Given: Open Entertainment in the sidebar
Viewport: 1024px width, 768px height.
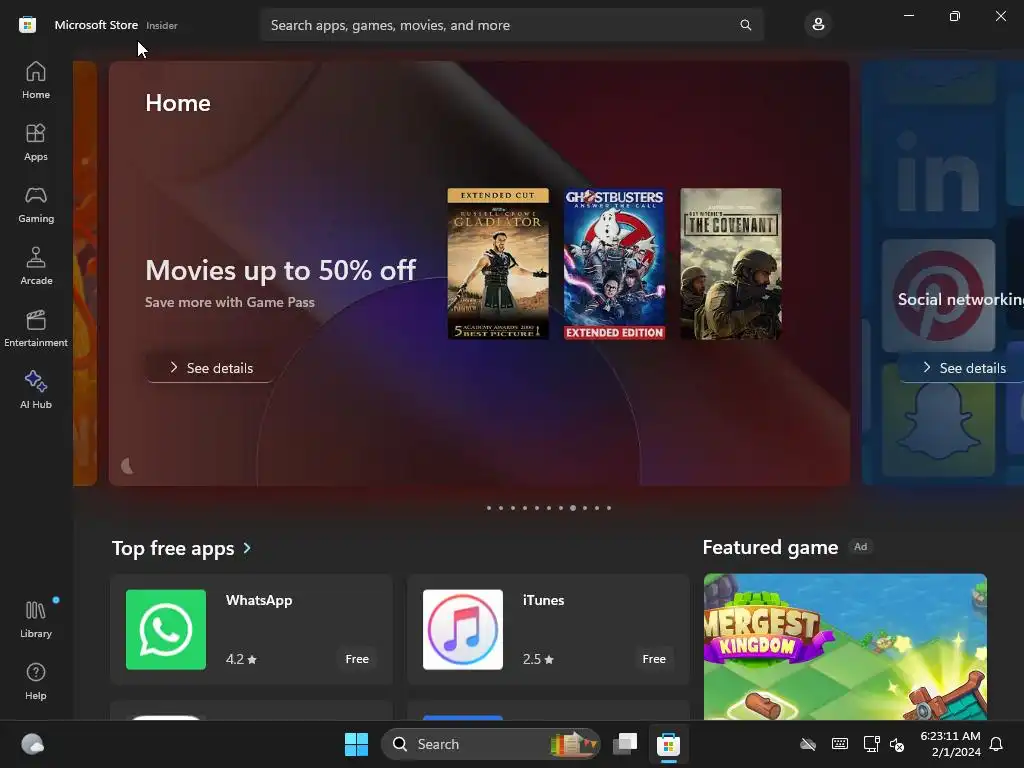Looking at the screenshot, I should (36, 328).
